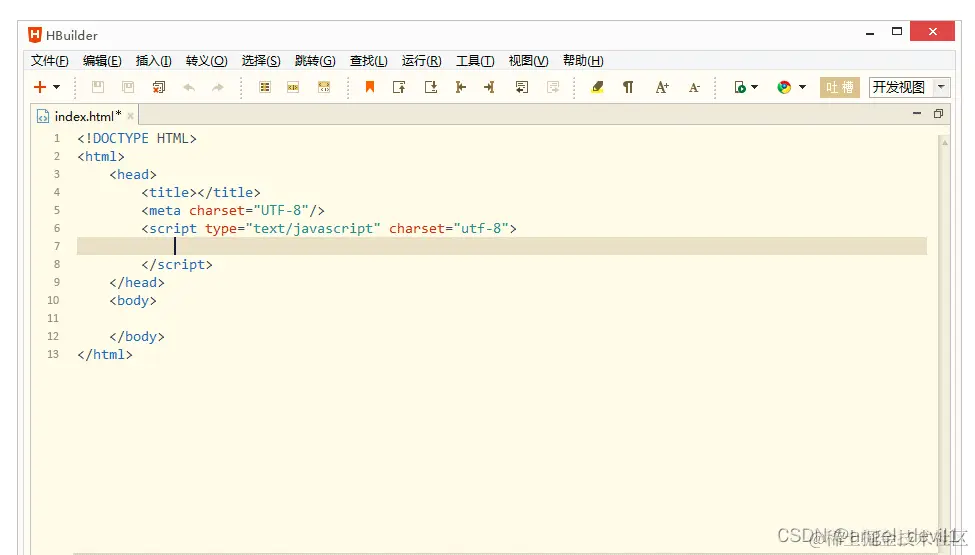Click the Chrome browser icon
975x555 pixels.
(x=784, y=87)
